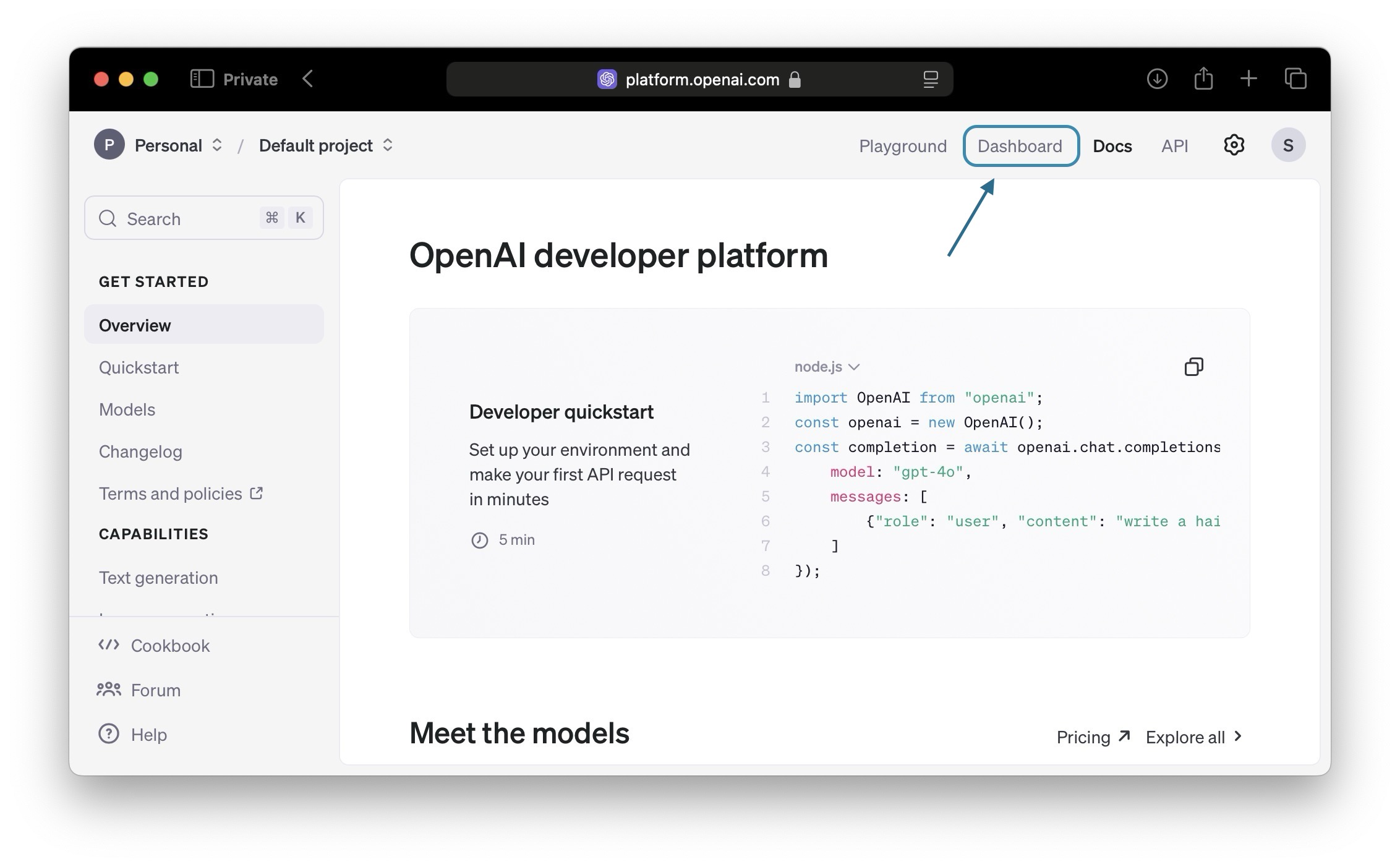Screen dimensions: 1400x867
Task: Open the Developer quickstart card title
Action: [x=561, y=411]
